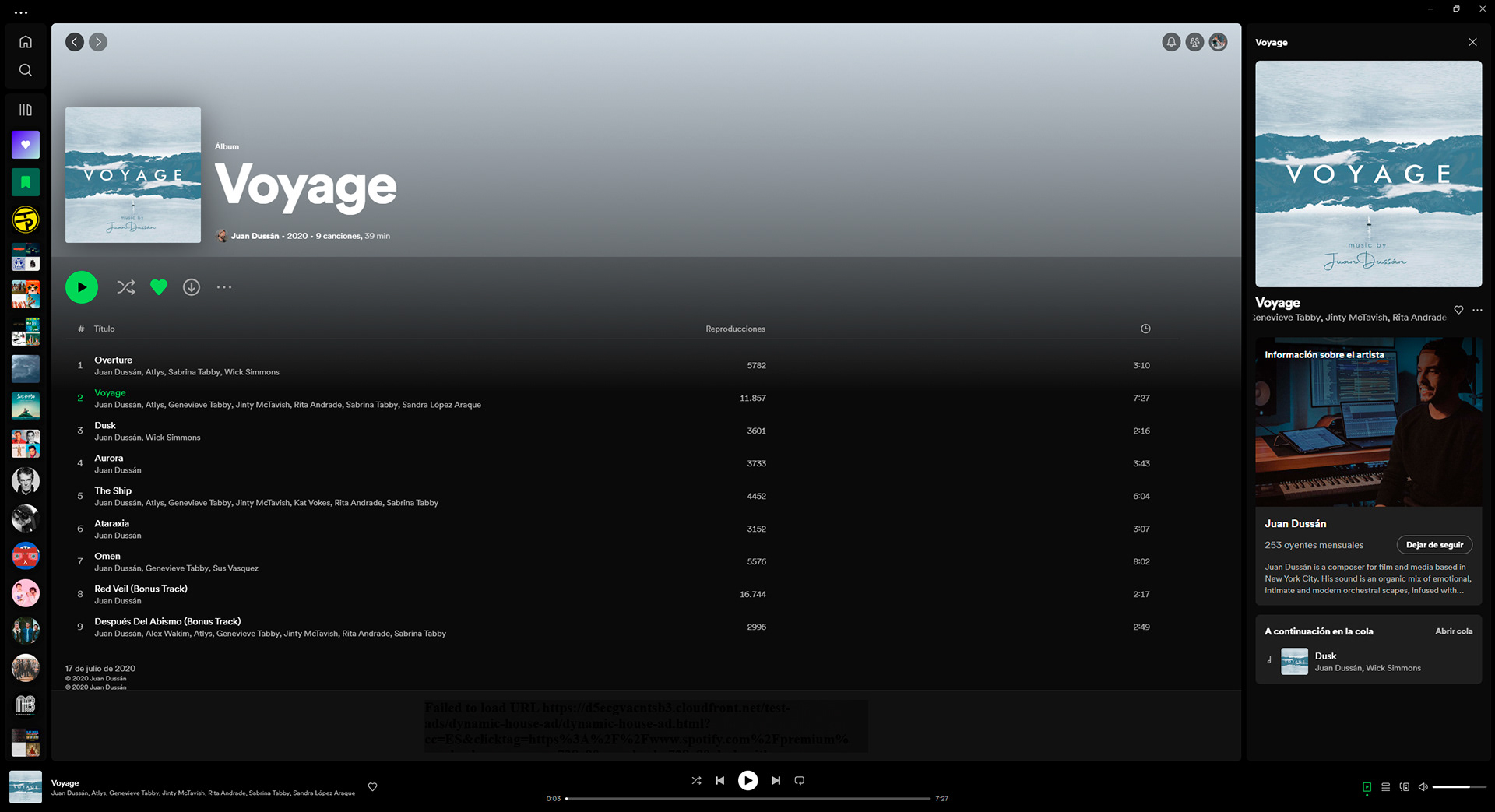1495x812 pixels.
Task: Go forward with the right arrow button
Action: [98, 42]
